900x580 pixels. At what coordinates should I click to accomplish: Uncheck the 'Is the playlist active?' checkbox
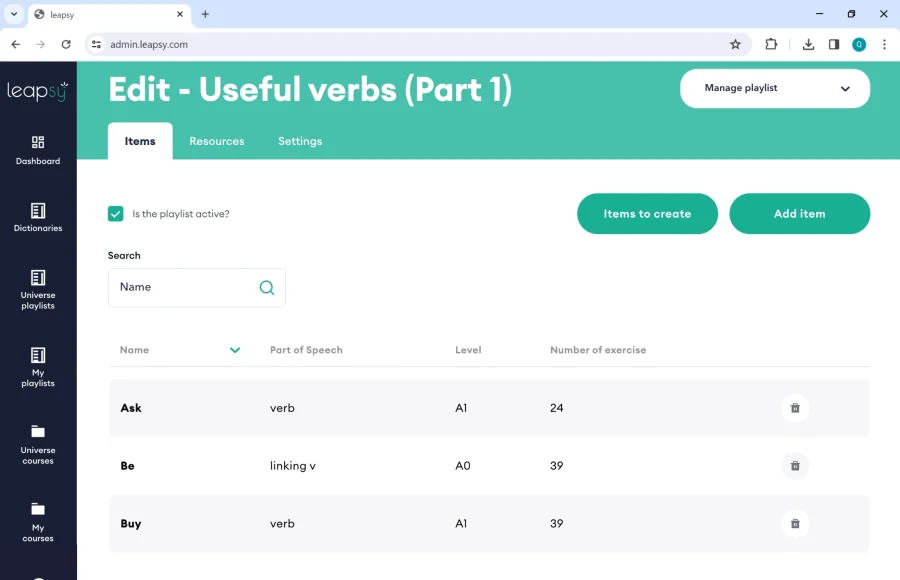116,214
